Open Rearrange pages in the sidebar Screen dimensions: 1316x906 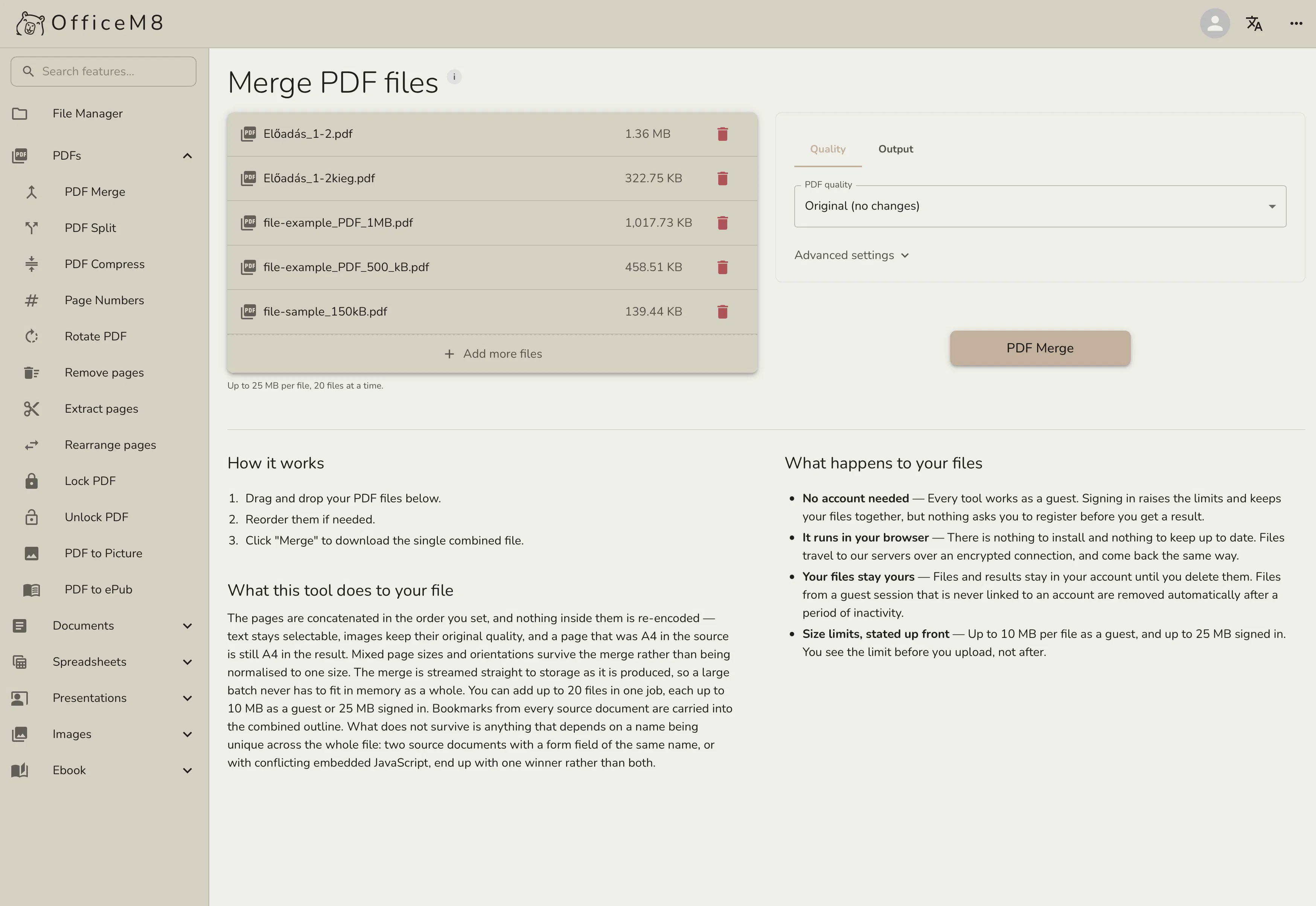tap(104, 445)
